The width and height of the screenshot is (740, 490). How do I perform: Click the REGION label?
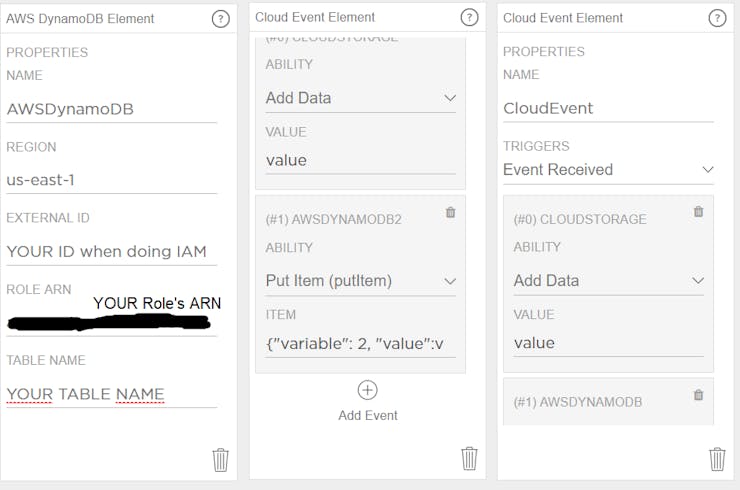click(x=31, y=147)
